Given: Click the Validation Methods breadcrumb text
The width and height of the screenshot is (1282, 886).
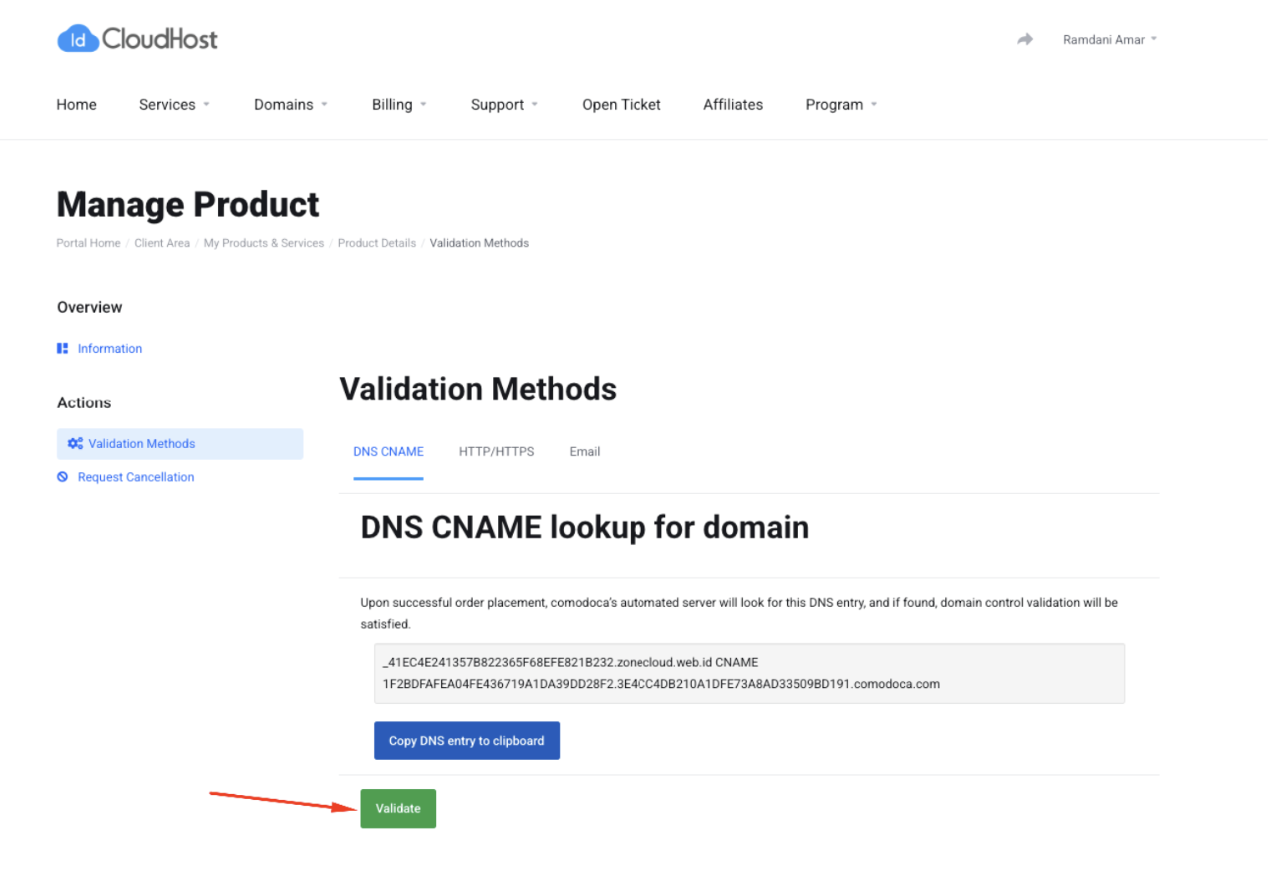Looking at the screenshot, I should tap(479, 243).
